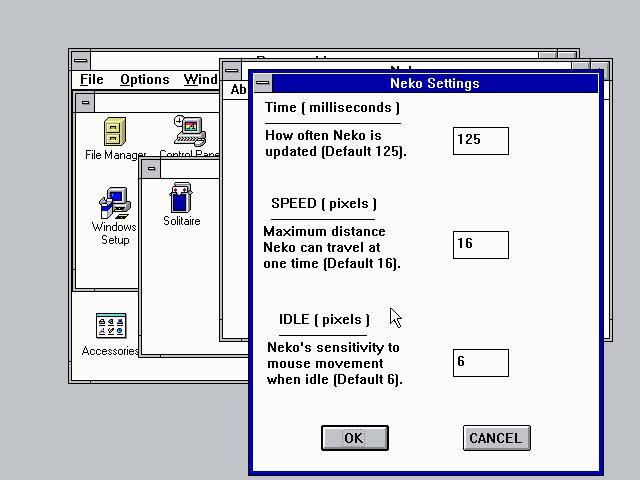Image resolution: width=640 pixels, height=480 pixels.
Task: Open control-menu box of File Manager group window
Action: click(x=85, y=102)
